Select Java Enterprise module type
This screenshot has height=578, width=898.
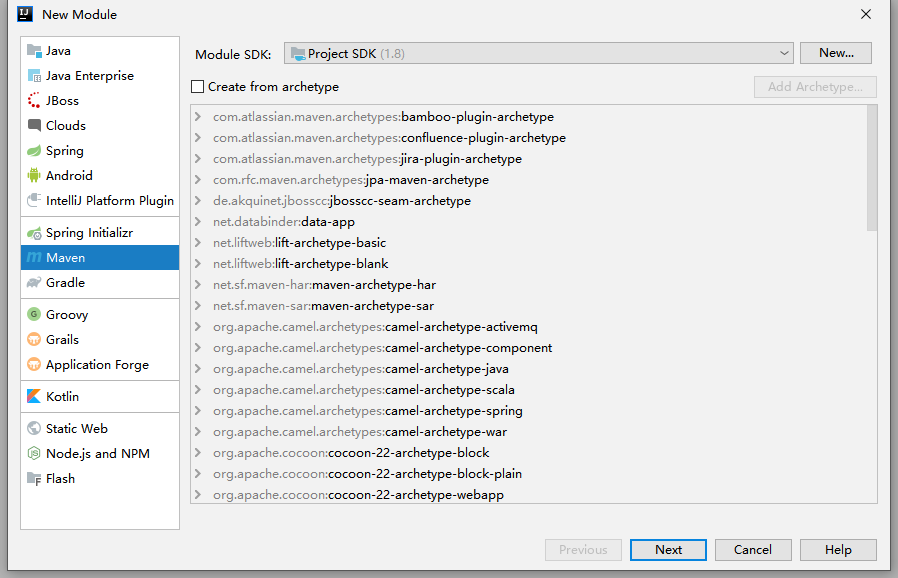[x=100, y=76]
